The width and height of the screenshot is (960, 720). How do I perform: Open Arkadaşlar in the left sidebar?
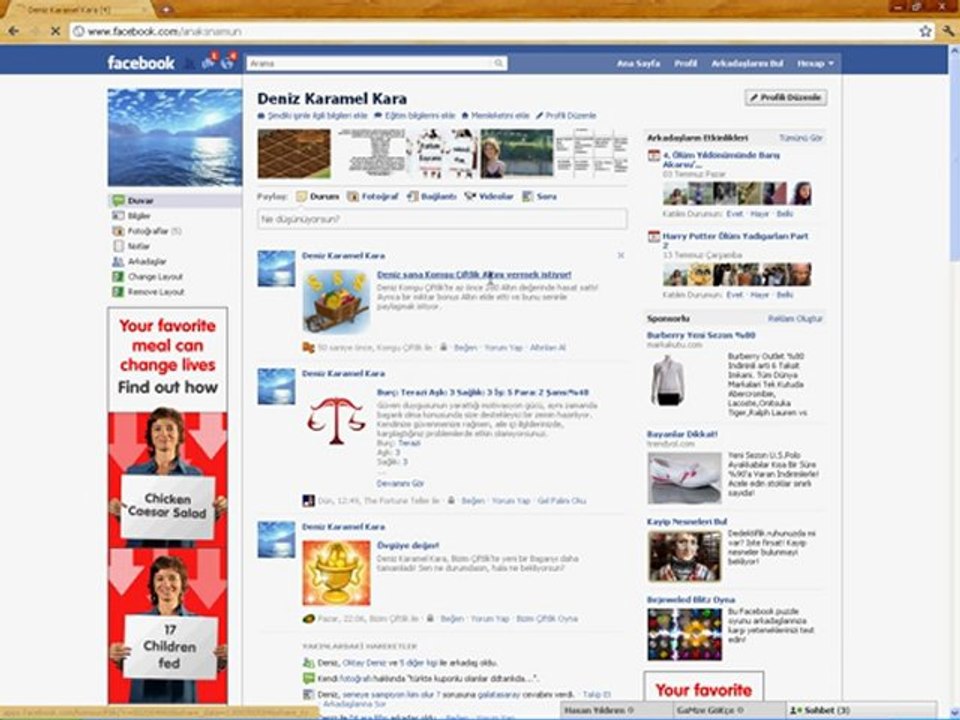[x=146, y=261]
